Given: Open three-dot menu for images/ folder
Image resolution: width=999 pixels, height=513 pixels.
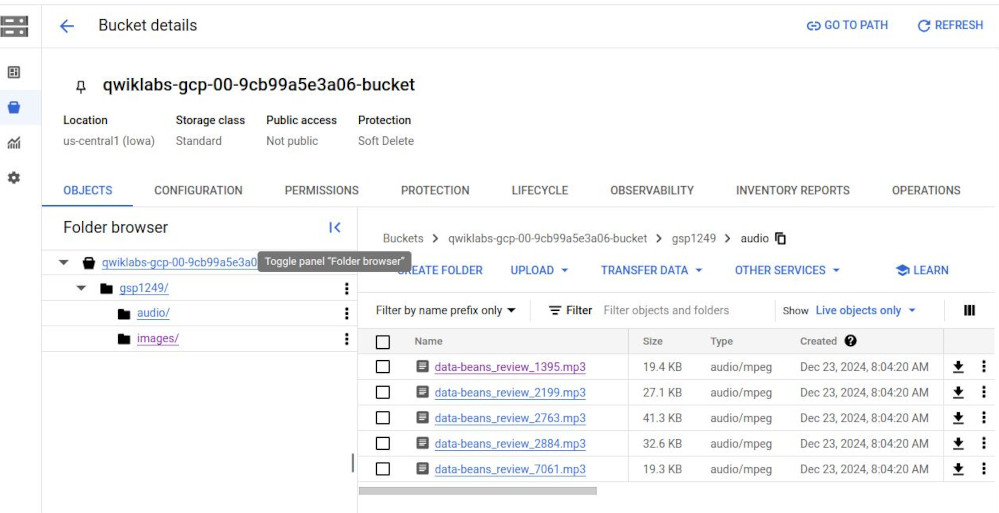Looking at the screenshot, I should [x=346, y=338].
